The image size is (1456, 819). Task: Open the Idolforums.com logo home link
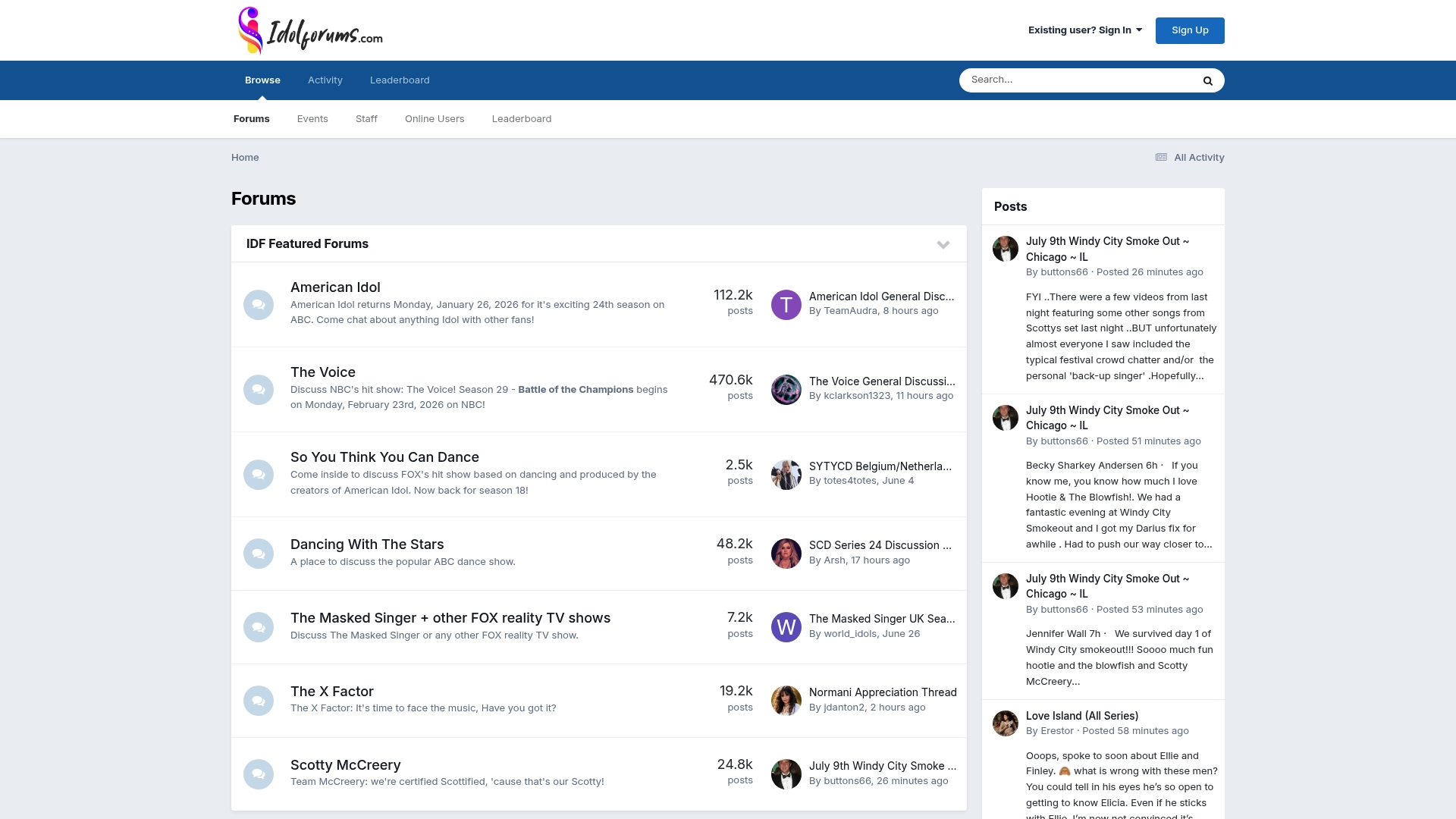(x=310, y=30)
